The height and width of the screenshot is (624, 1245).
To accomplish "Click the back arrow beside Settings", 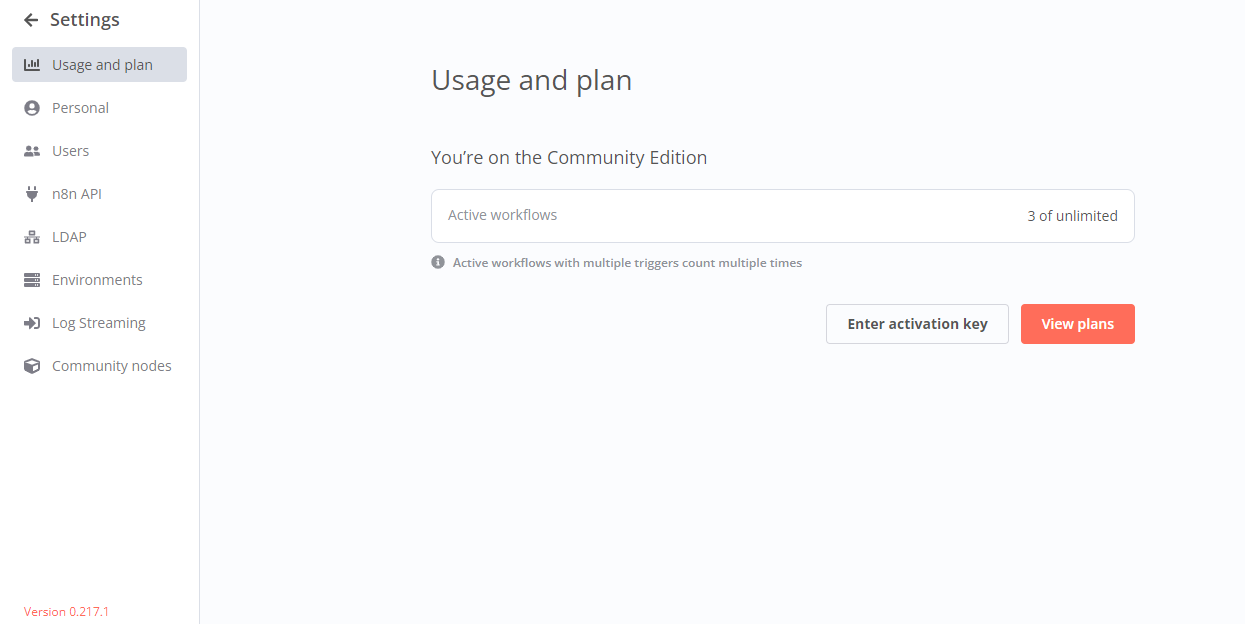I will tap(31, 20).
